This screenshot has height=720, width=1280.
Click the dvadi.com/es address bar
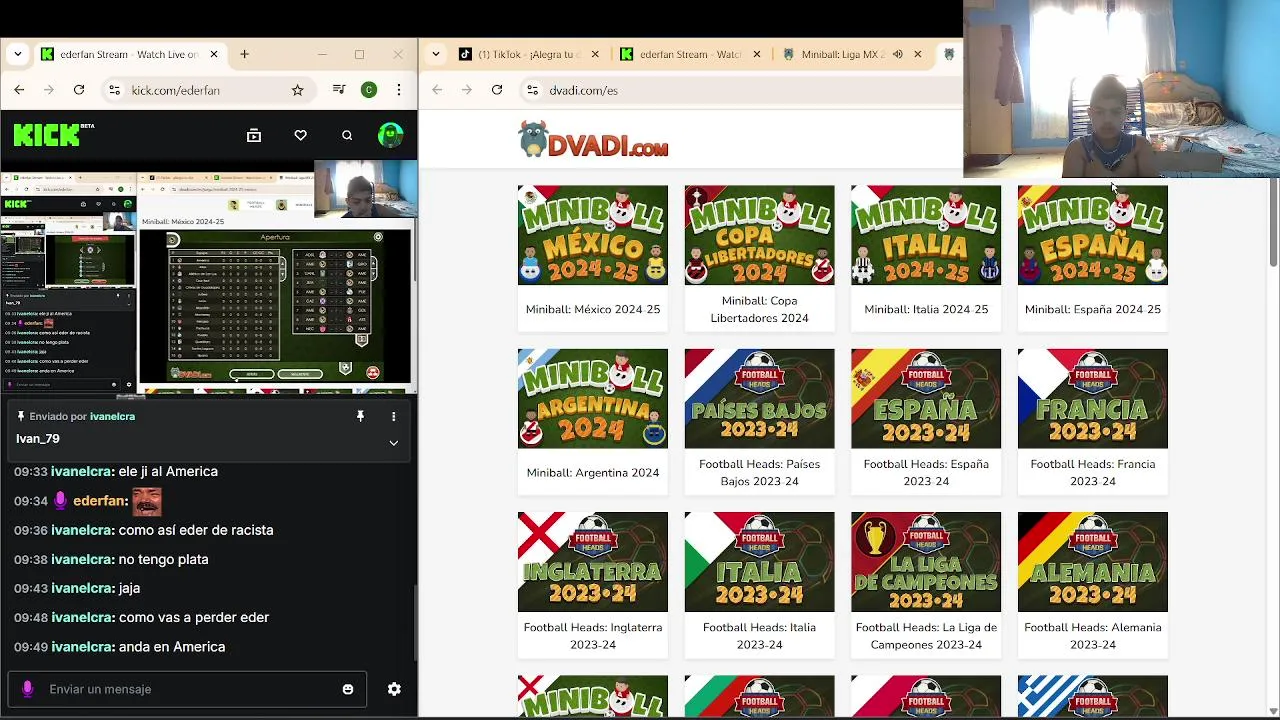pos(740,90)
